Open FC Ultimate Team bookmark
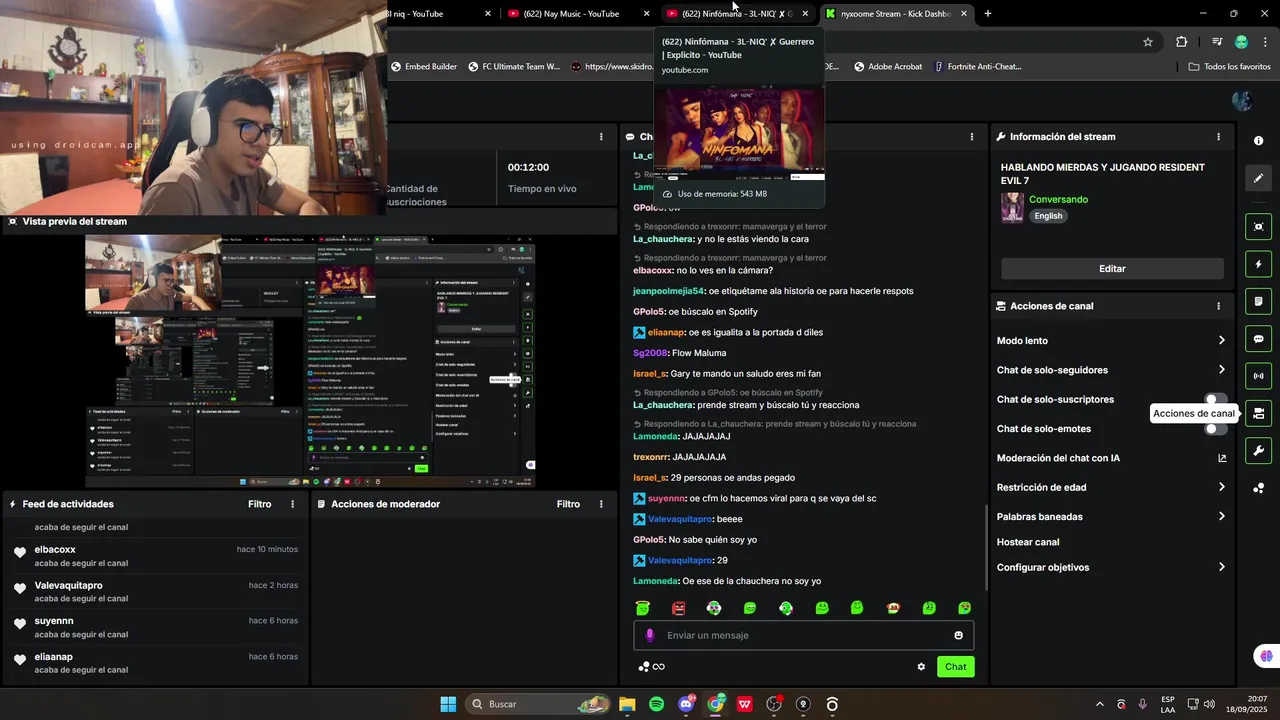Viewport: 1280px width, 720px height. click(513, 67)
